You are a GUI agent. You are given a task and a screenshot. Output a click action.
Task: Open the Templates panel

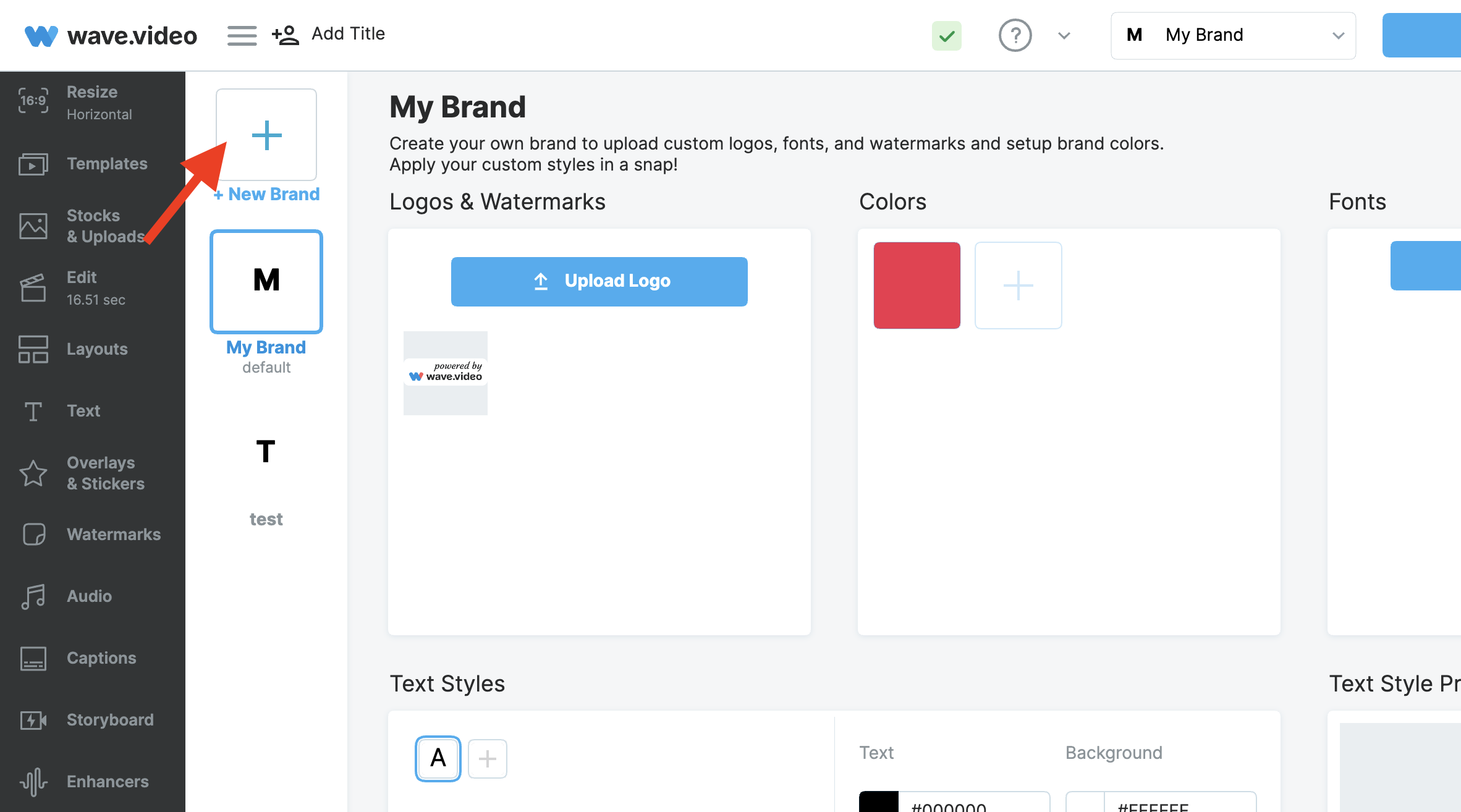click(93, 164)
